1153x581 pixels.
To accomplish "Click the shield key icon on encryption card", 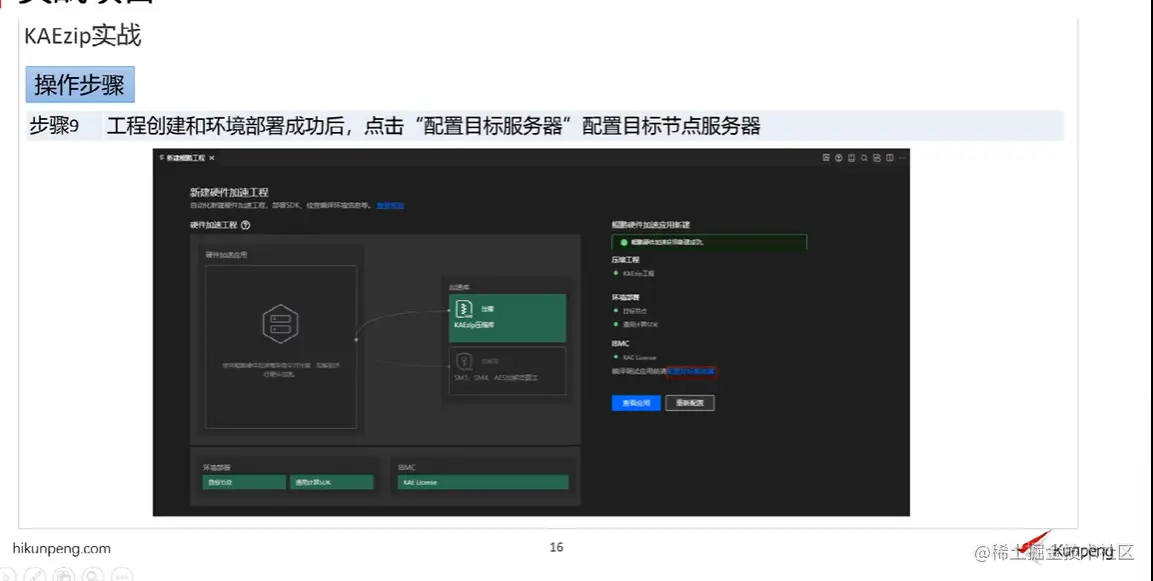I will point(464,361).
